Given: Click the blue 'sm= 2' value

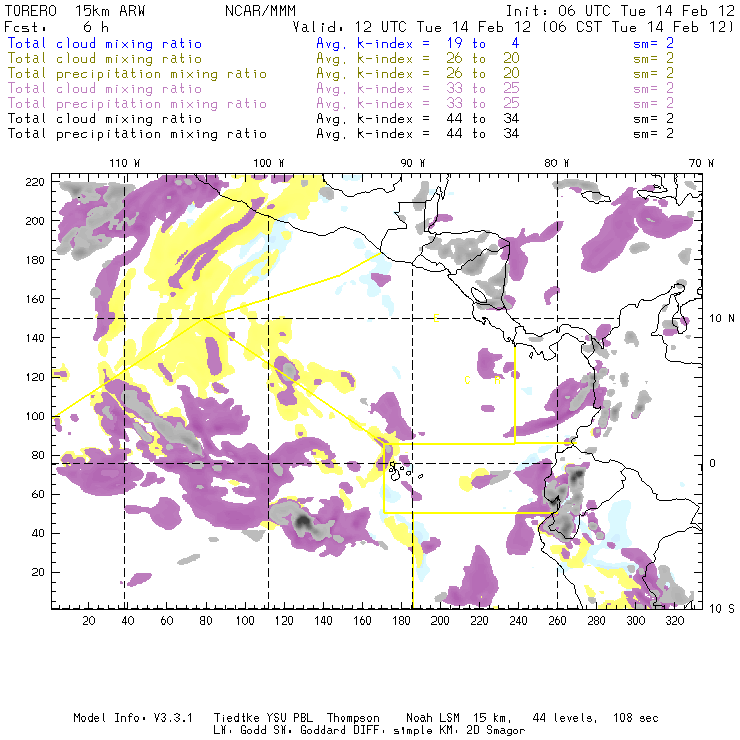Looking at the screenshot, I should [x=653, y=43].
